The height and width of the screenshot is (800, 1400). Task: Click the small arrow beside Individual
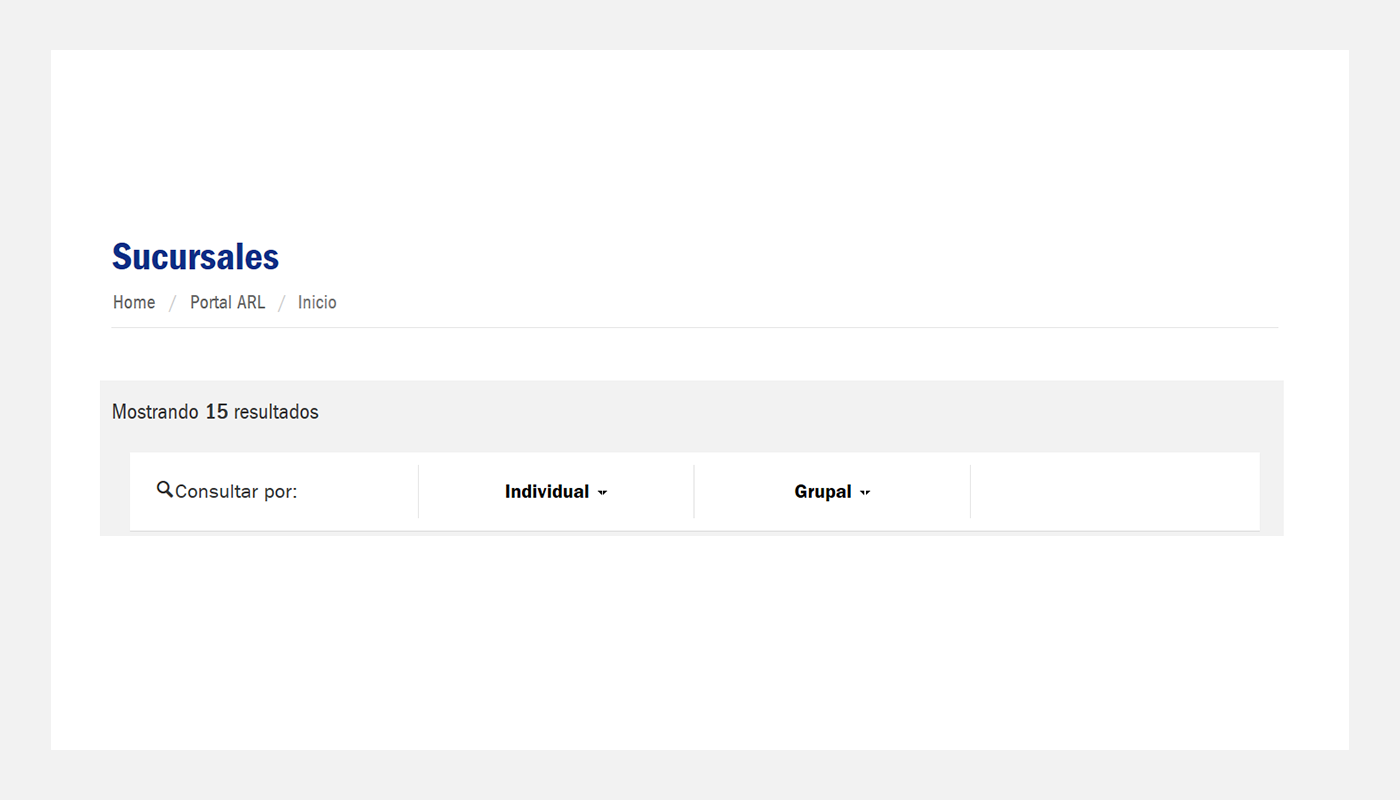point(602,493)
